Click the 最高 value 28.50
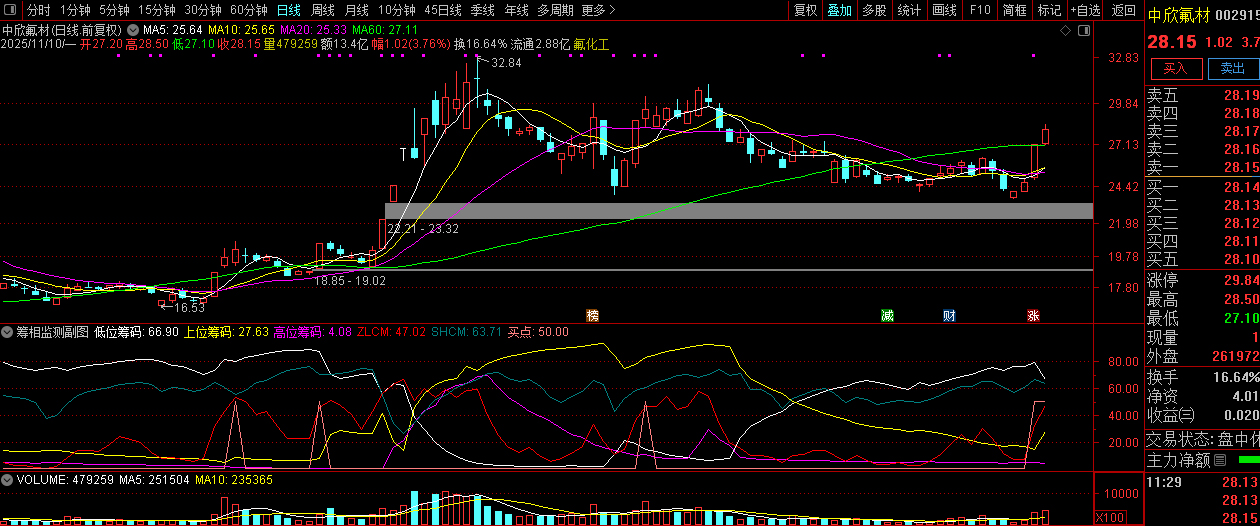 coord(1240,299)
